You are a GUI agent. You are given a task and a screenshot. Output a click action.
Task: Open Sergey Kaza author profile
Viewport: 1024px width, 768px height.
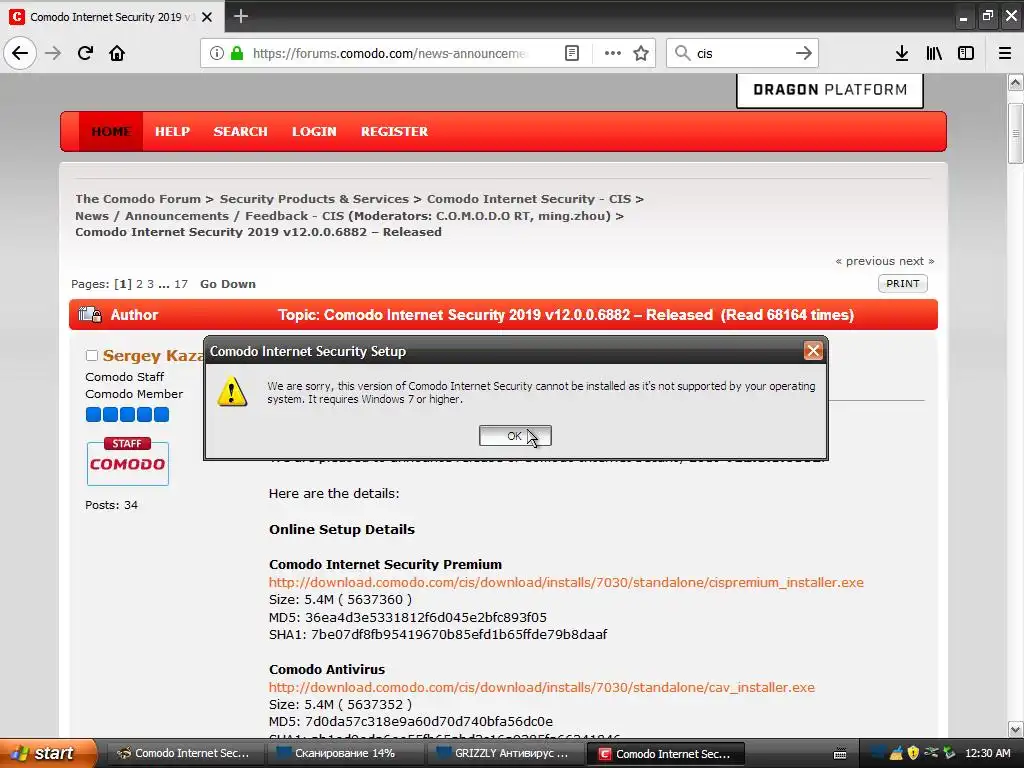point(153,355)
